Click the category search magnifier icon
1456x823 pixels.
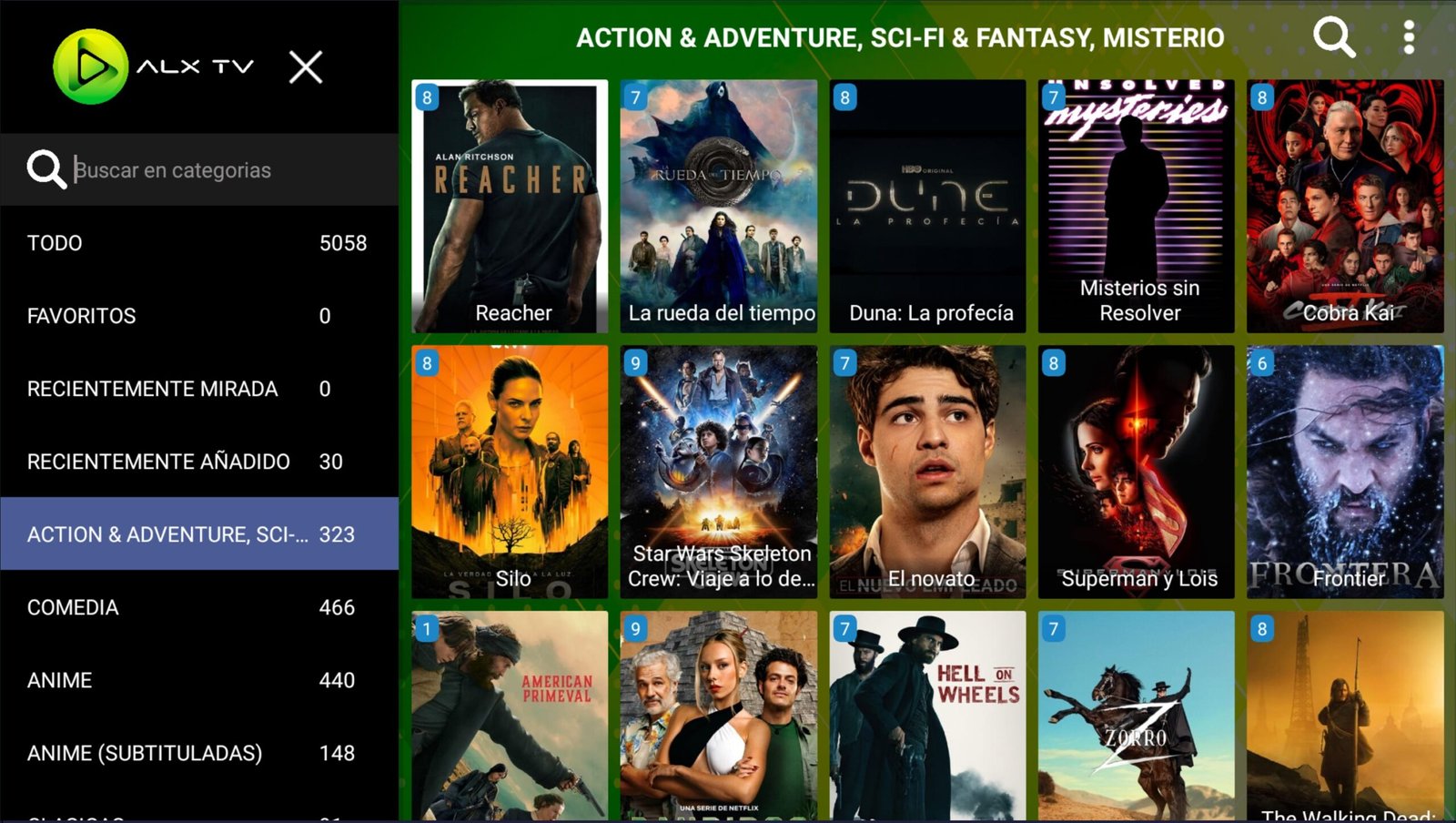46,169
